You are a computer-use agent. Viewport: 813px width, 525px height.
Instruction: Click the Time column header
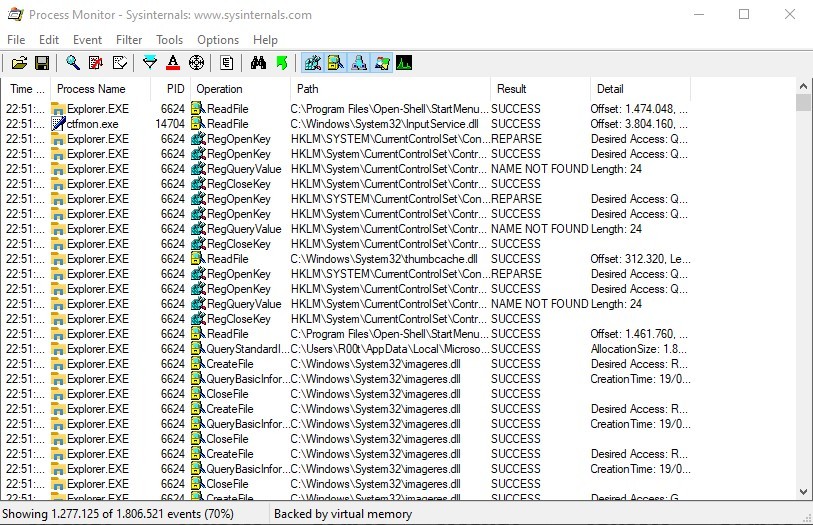(x=26, y=89)
